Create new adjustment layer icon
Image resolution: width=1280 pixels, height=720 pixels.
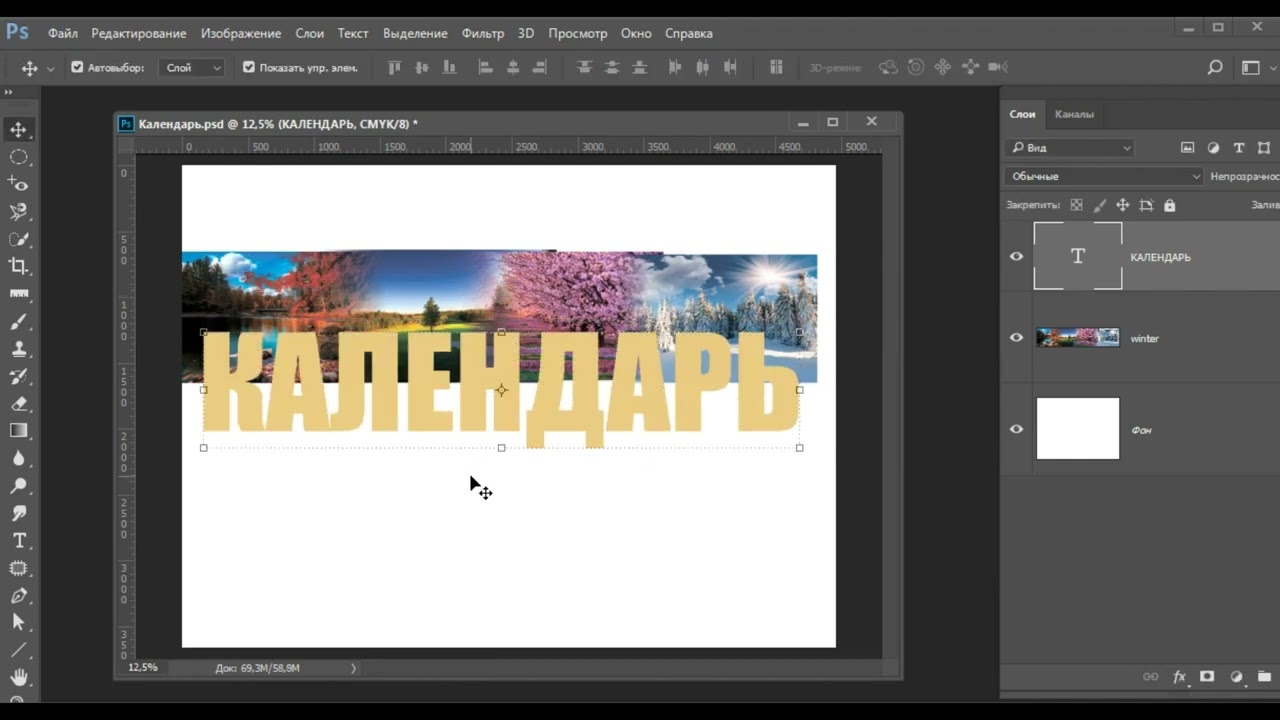coord(1236,677)
